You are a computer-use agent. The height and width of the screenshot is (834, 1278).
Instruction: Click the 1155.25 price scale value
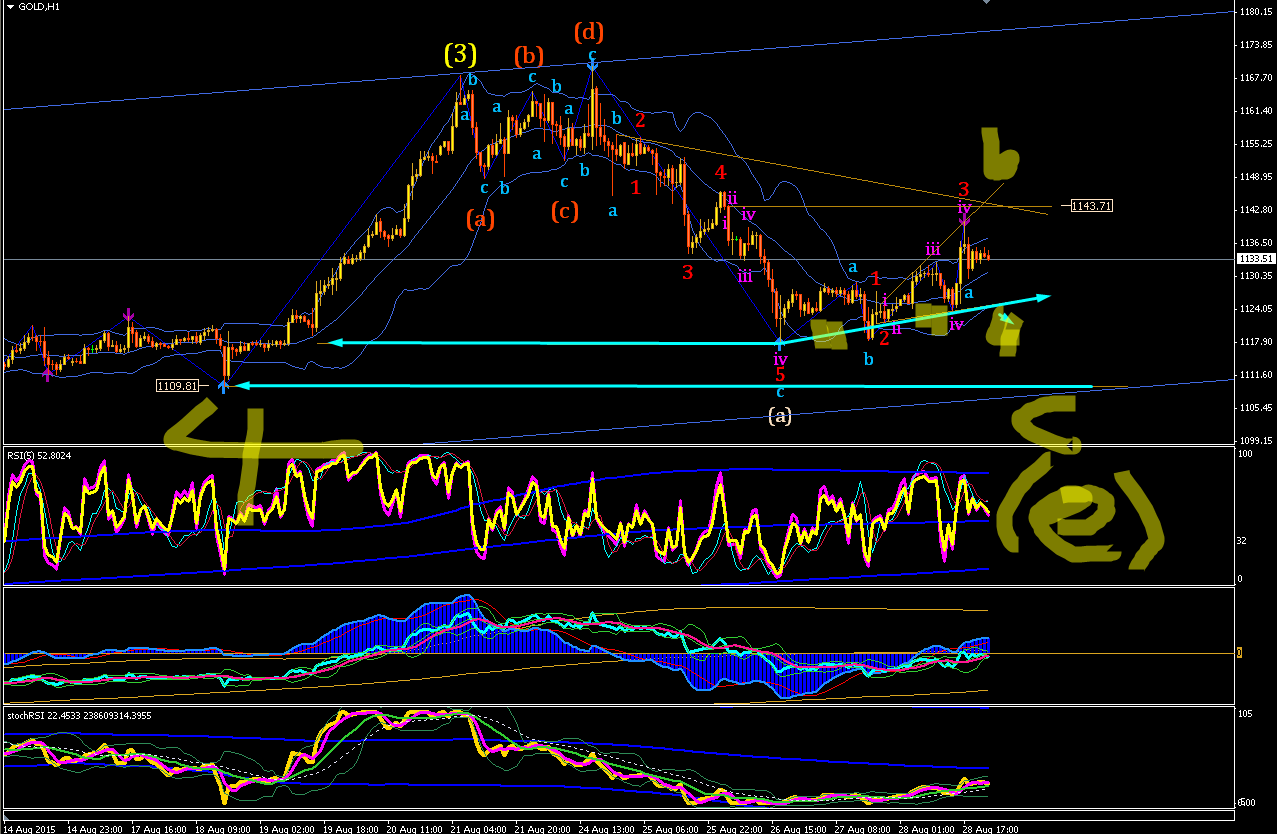pyautogui.click(x=1254, y=144)
